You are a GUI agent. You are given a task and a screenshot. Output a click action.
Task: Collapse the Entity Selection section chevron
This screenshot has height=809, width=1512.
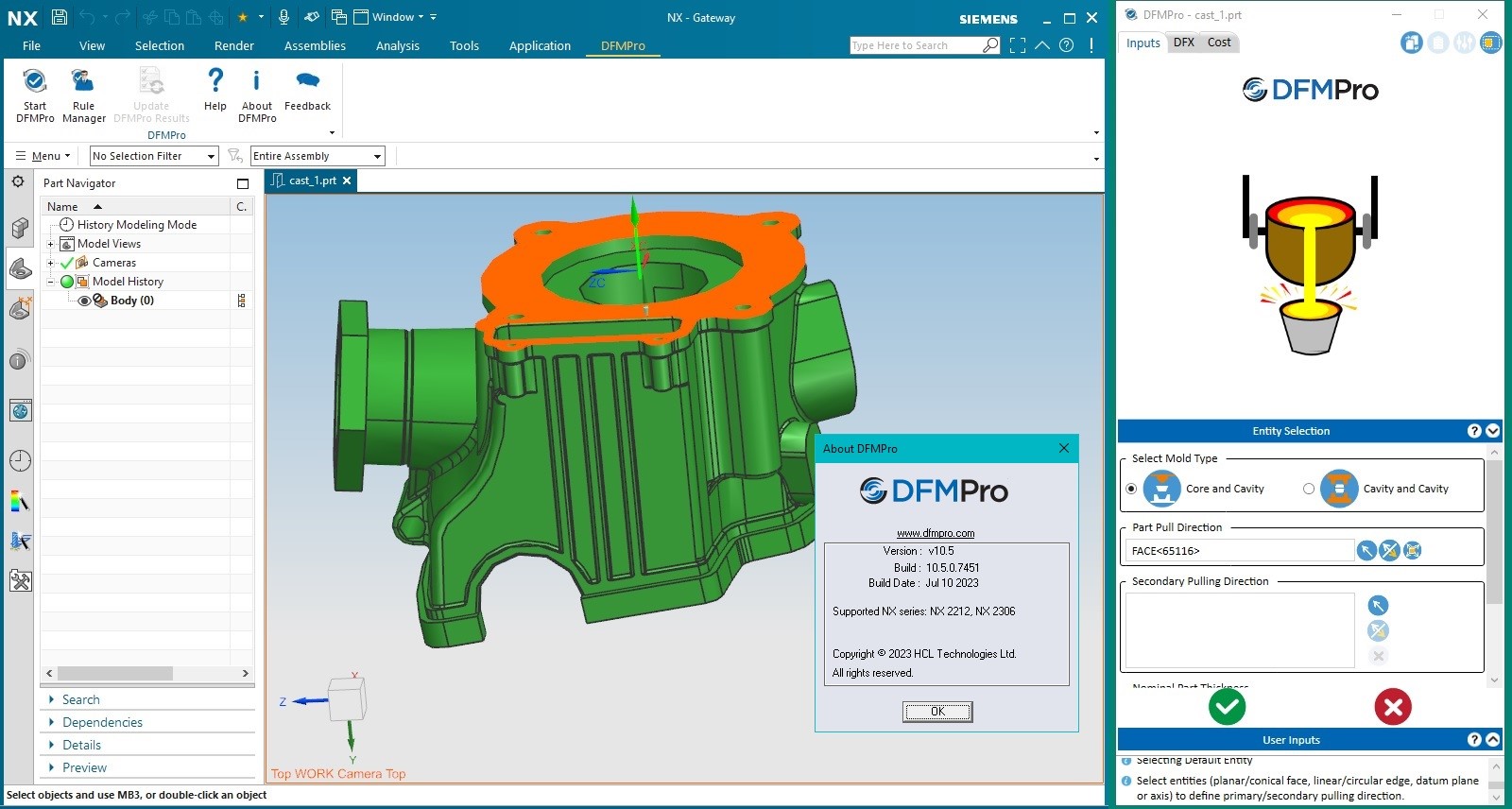1493,431
